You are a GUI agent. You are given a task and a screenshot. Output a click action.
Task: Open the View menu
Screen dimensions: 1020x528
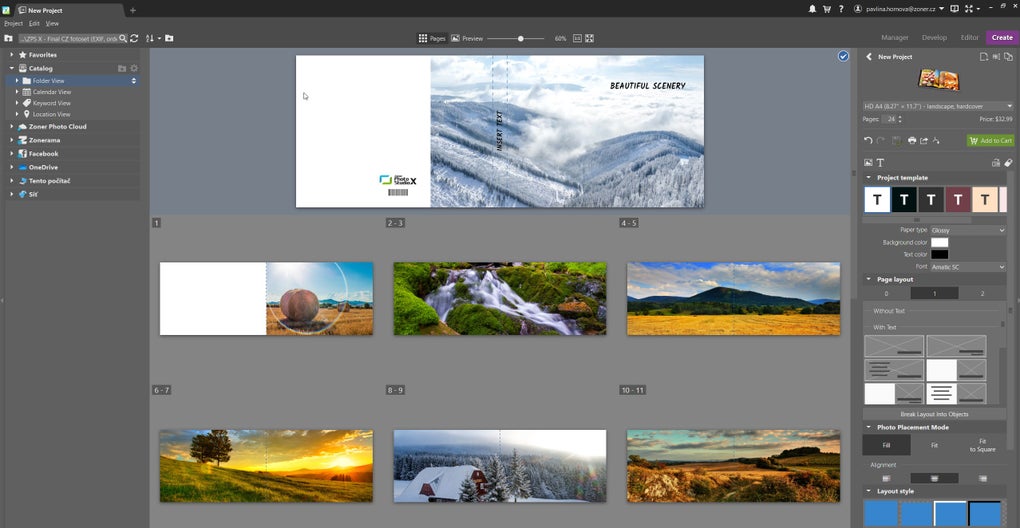[x=52, y=23]
